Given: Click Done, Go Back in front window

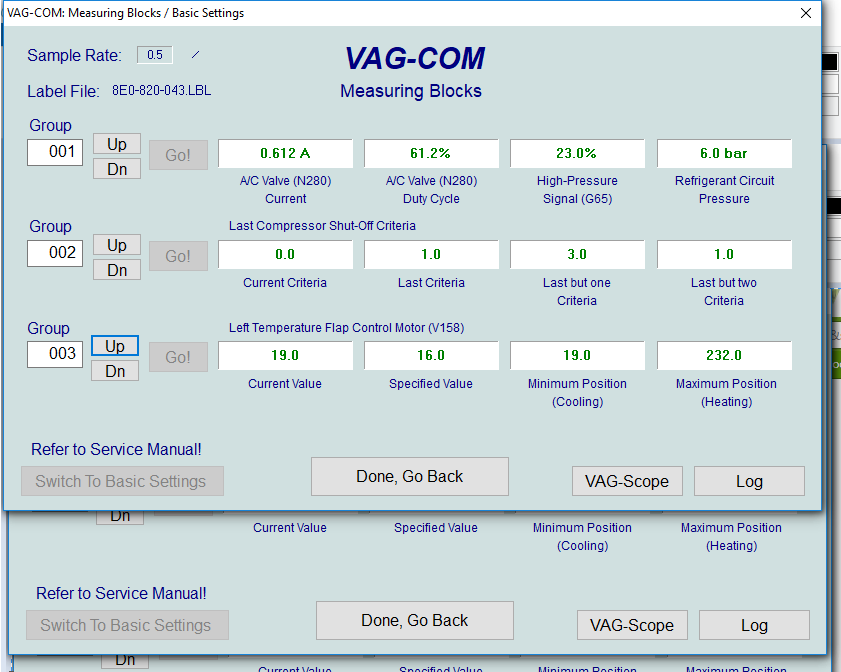Looking at the screenshot, I should tap(410, 476).
